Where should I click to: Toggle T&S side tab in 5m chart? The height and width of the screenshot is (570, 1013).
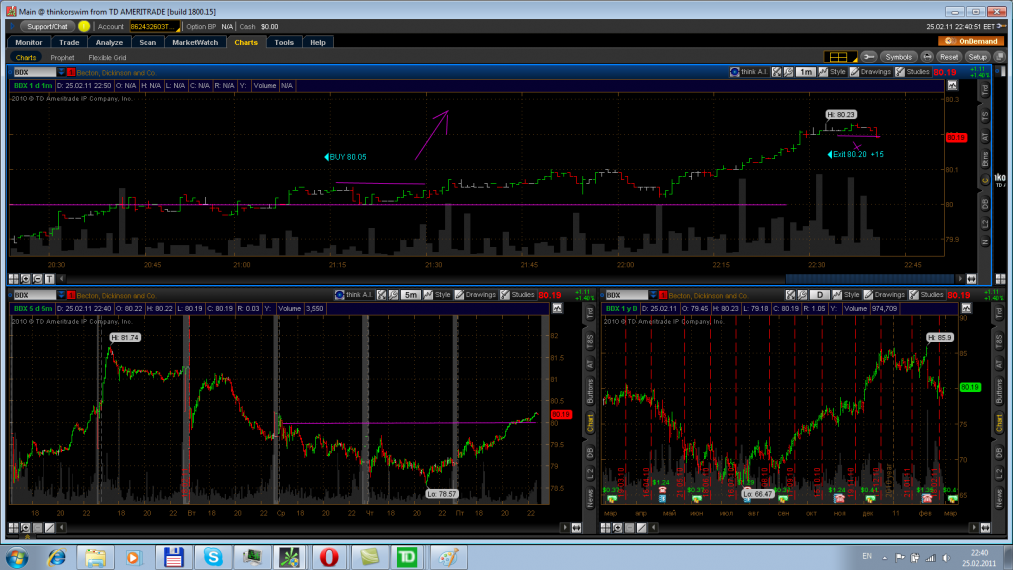[590, 342]
